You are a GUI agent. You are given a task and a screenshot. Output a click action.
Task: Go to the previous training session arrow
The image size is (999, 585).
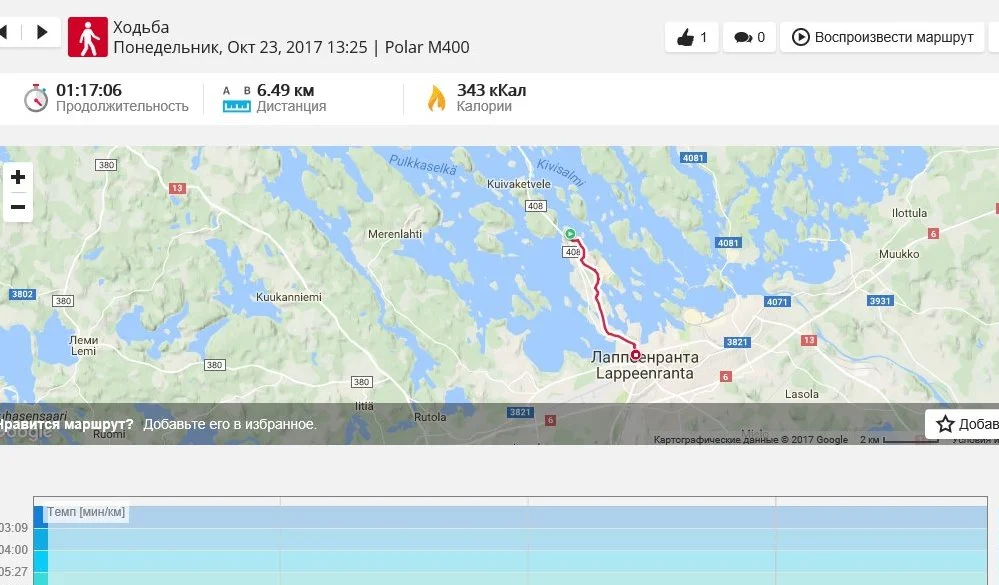(5, 32)
